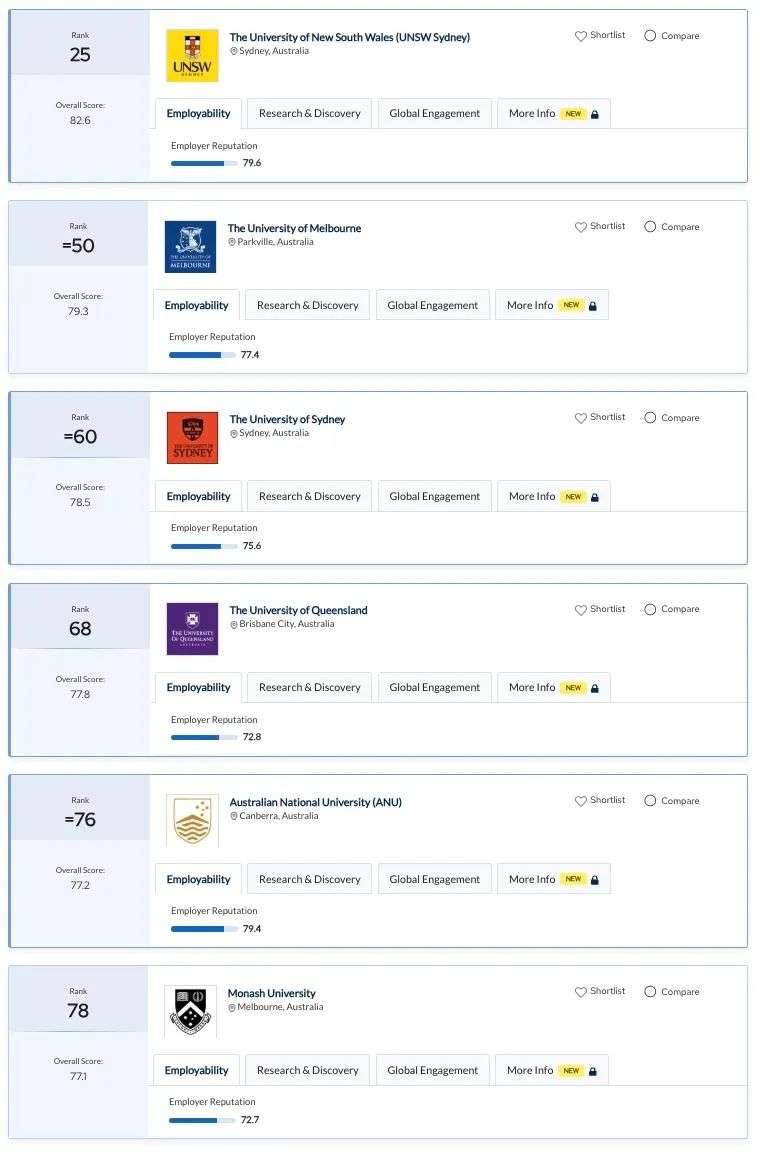Viewport: 760px width, 1152px height.
Task: Open The University of Sydney title link
Action: (x=287, y=420)
